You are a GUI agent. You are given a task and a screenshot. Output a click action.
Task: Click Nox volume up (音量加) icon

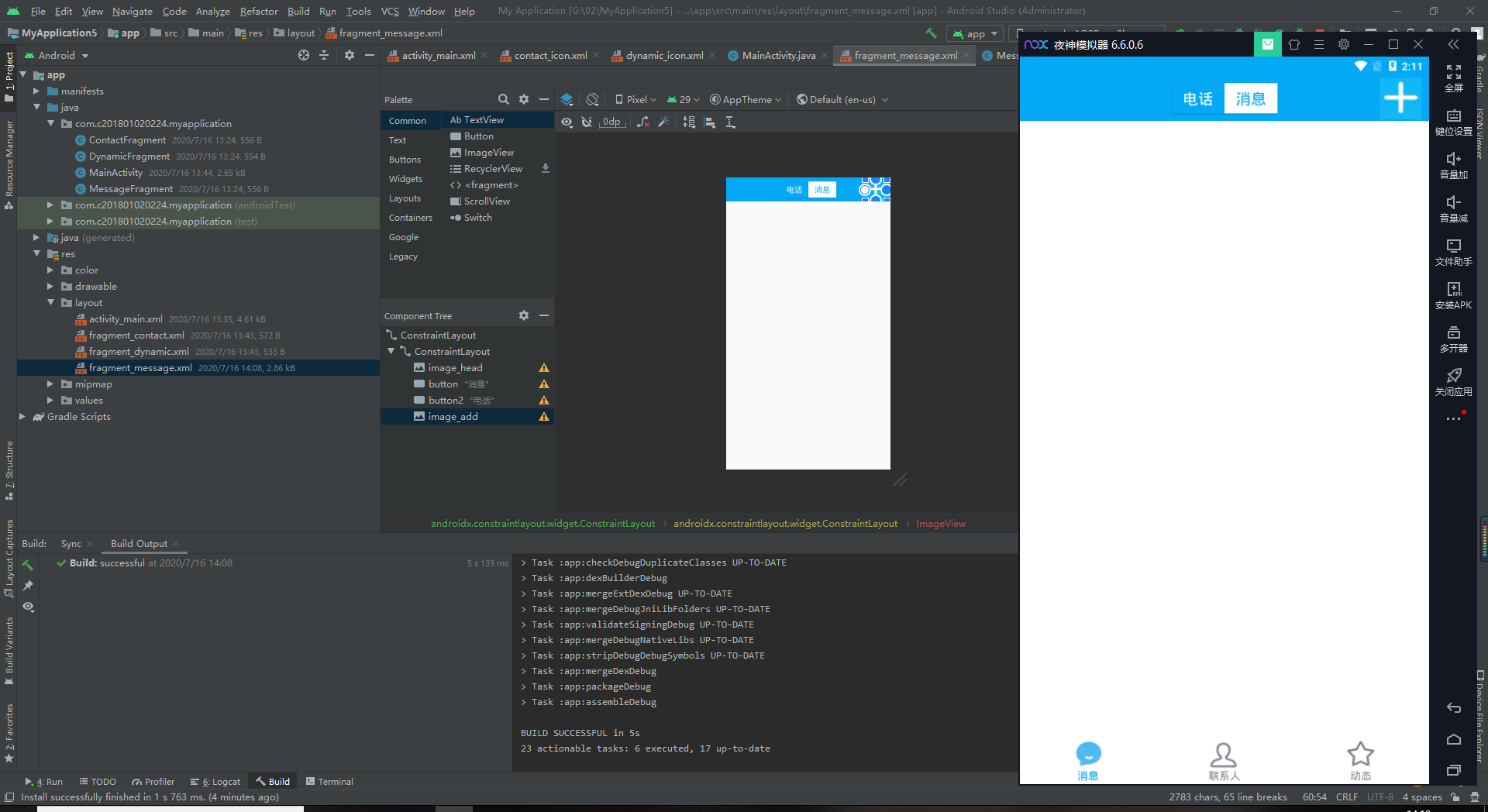tap(1454, 165)
